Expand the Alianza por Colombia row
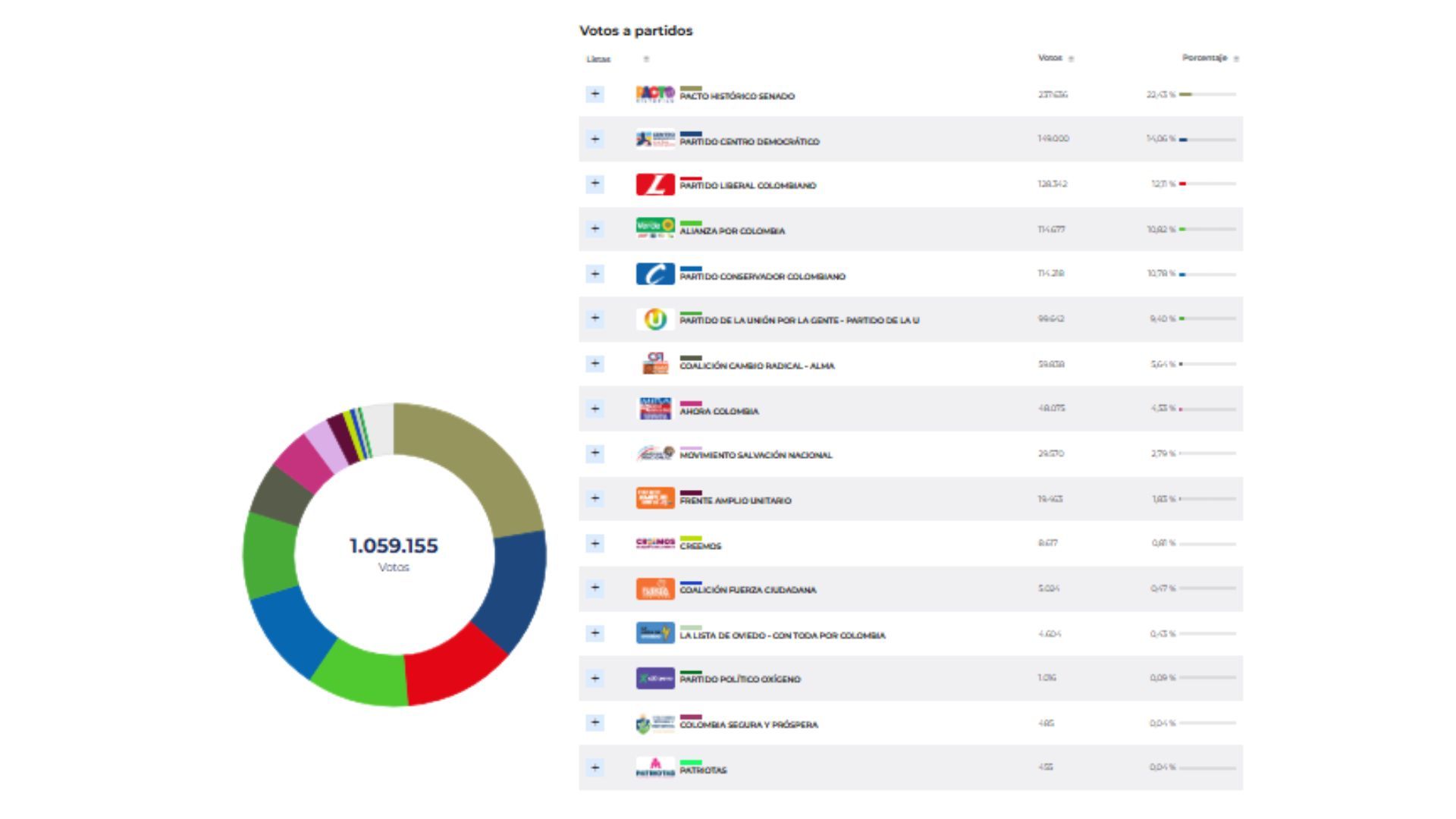The height and width of the screenshot is (819, 1456). click(x=595, y=228)
